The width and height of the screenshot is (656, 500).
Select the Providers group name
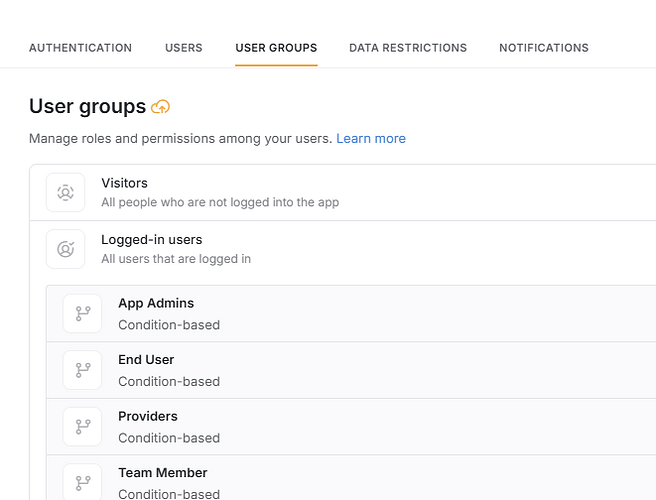click(148, 416)
